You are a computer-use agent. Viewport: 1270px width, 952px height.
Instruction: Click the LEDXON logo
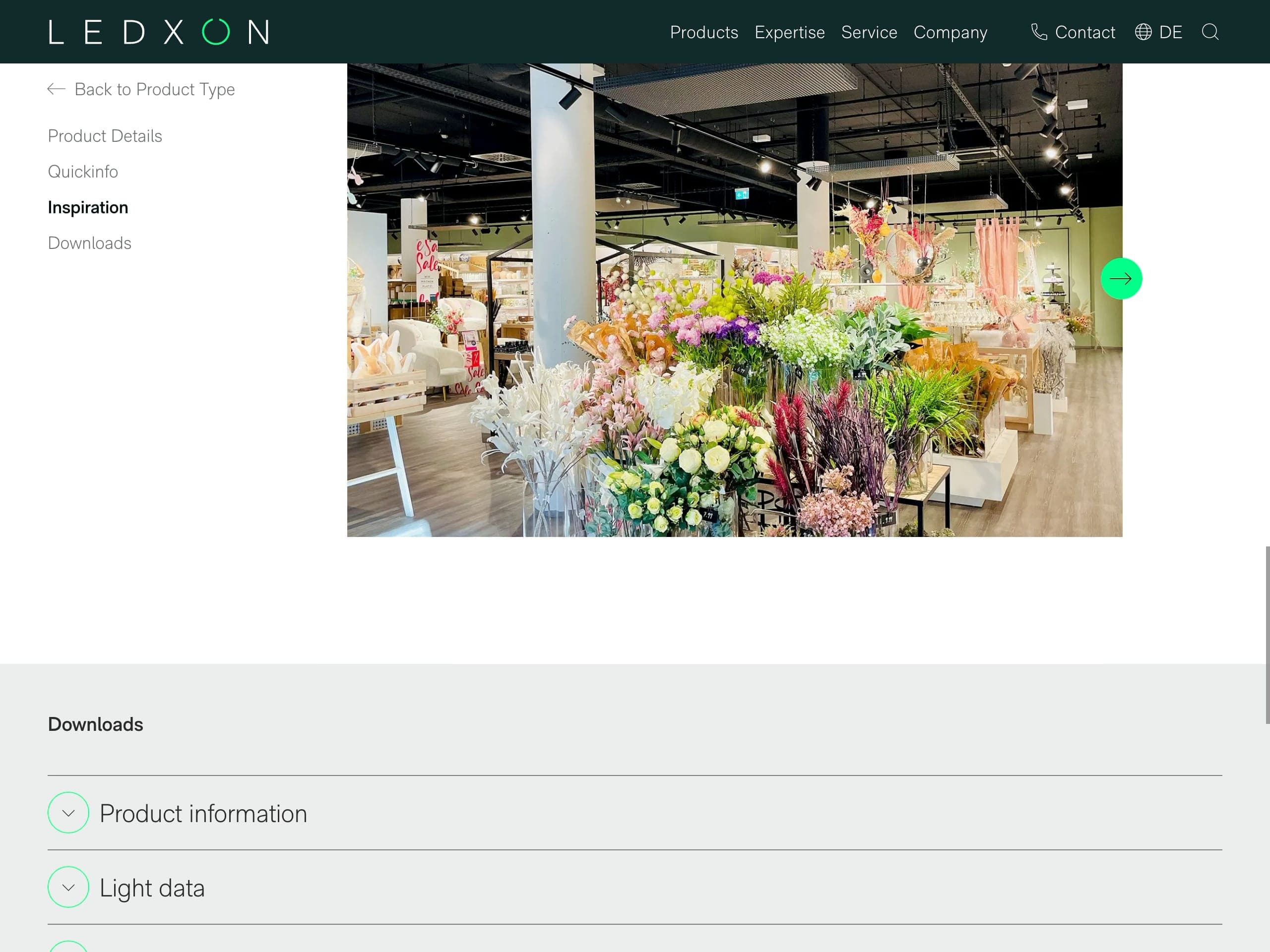[x=159, y=32]
